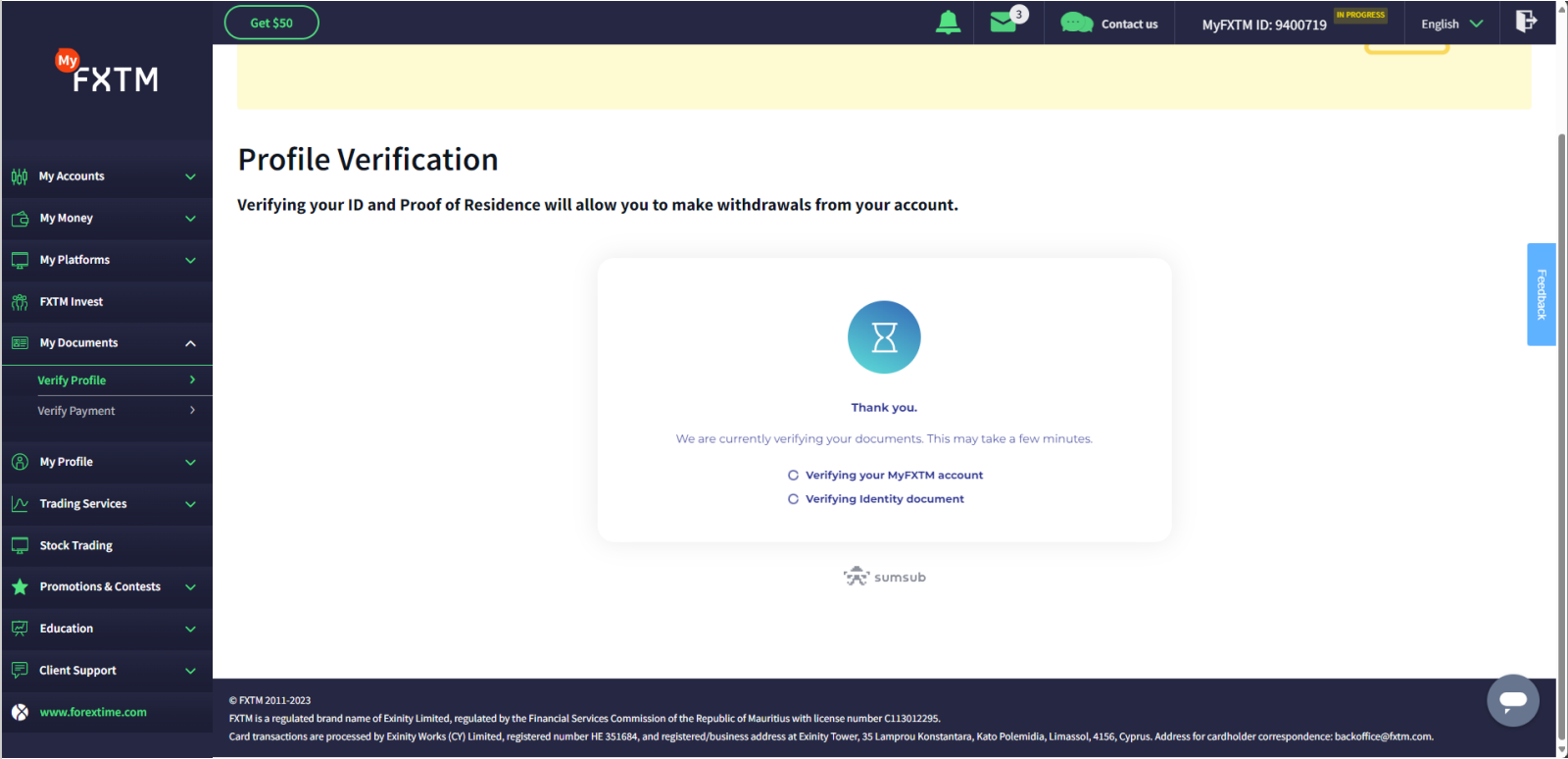
Task: Click the Verify Payment arrow
Action: (192, 410)
